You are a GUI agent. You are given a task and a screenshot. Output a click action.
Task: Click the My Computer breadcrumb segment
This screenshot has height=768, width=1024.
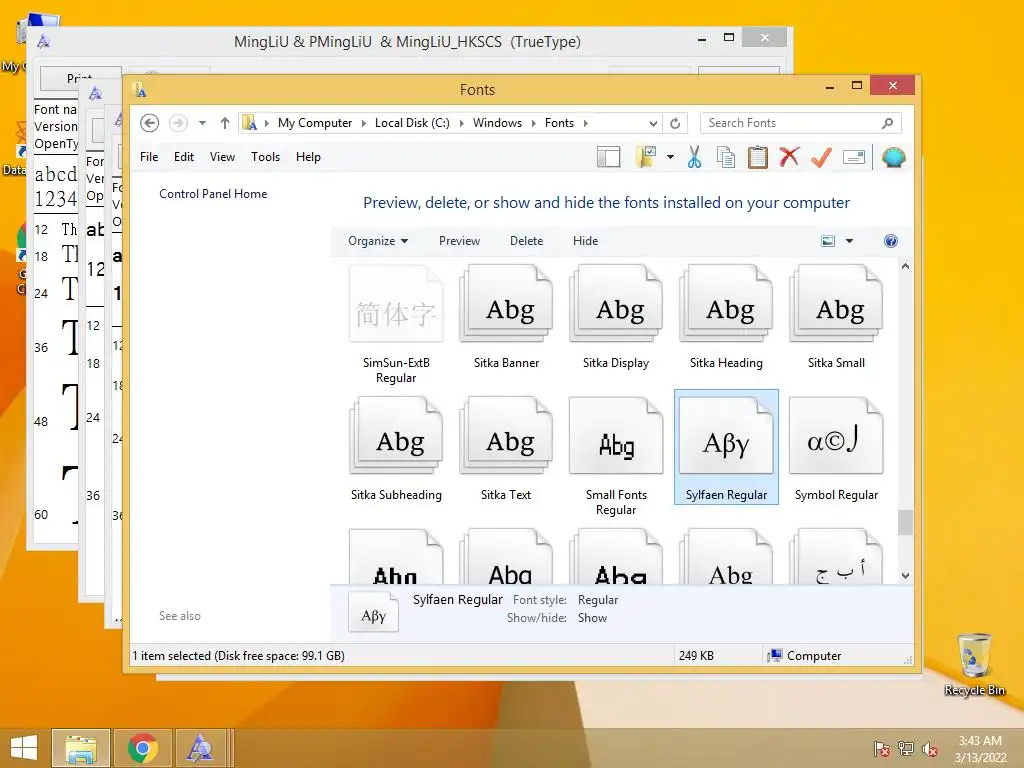(x=315, y=123)
